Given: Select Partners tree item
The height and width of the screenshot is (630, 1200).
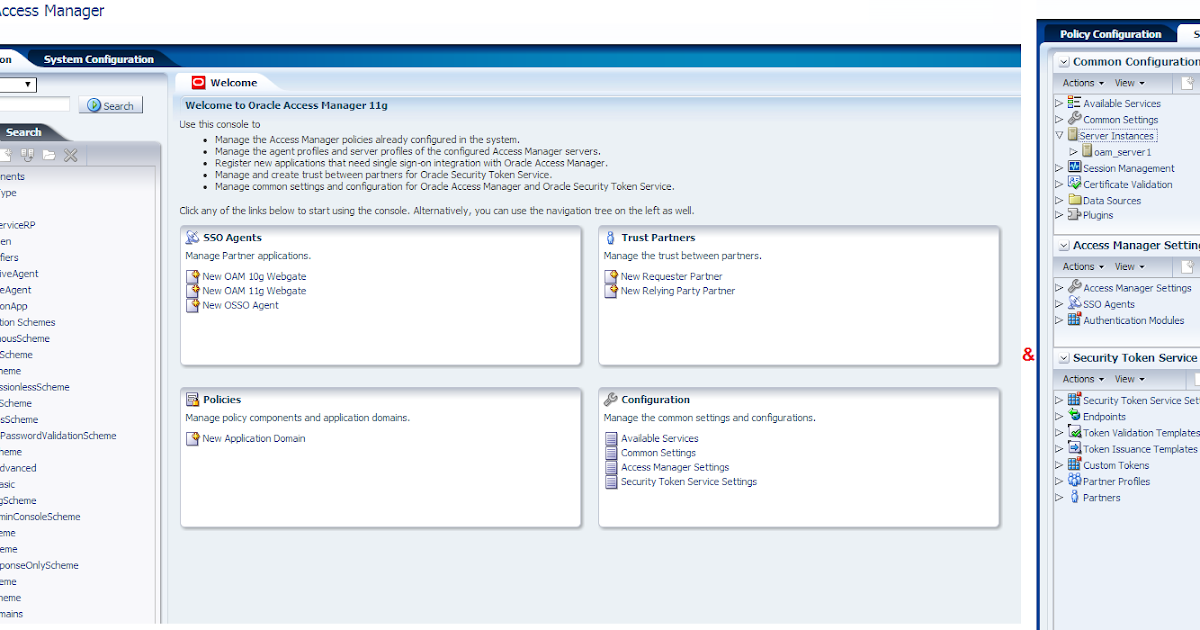Looking at the screenshot, I should click(x=1102, y=497).
